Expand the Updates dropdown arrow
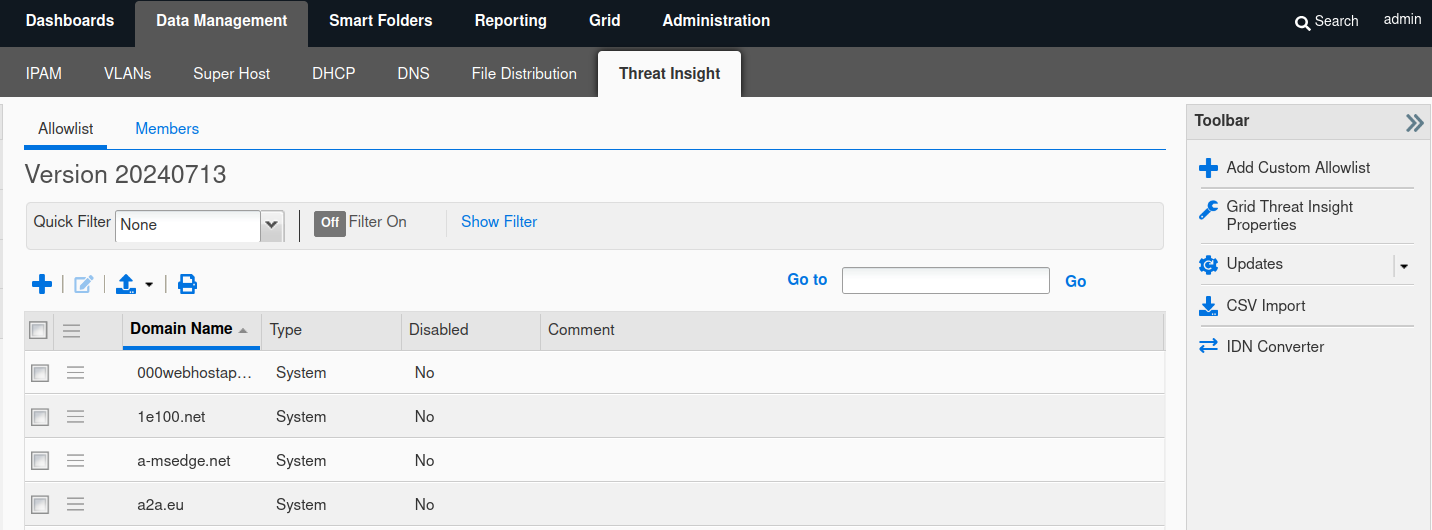Screen dimensions: 1432x530 1403,266
